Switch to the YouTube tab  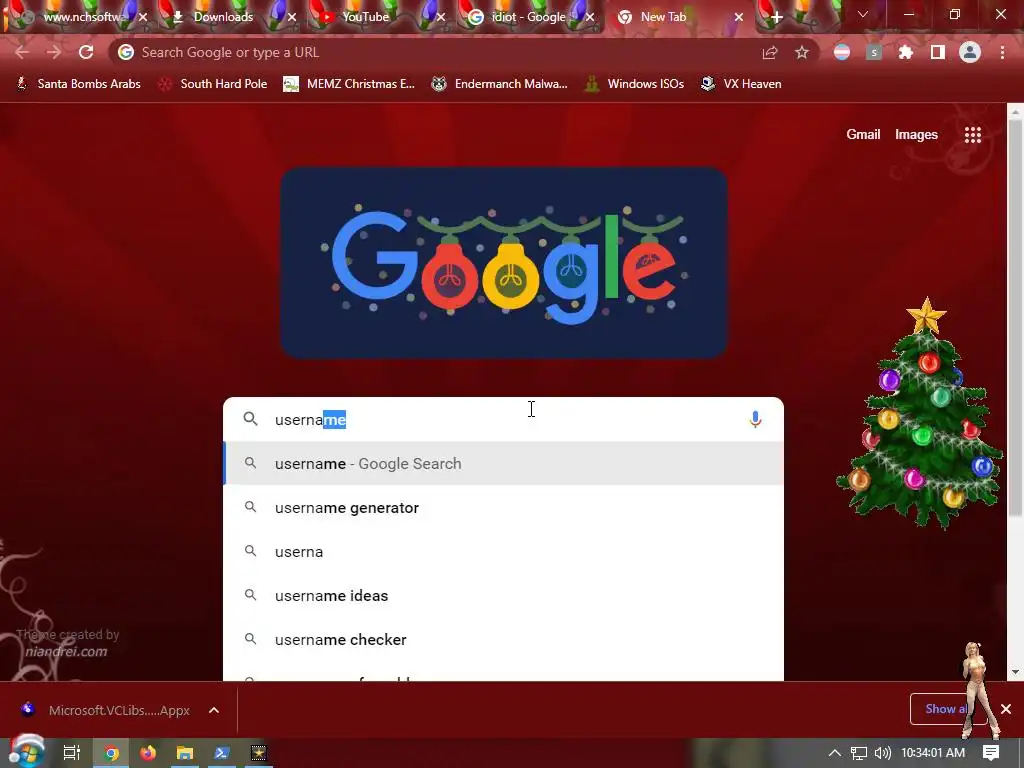365,18
